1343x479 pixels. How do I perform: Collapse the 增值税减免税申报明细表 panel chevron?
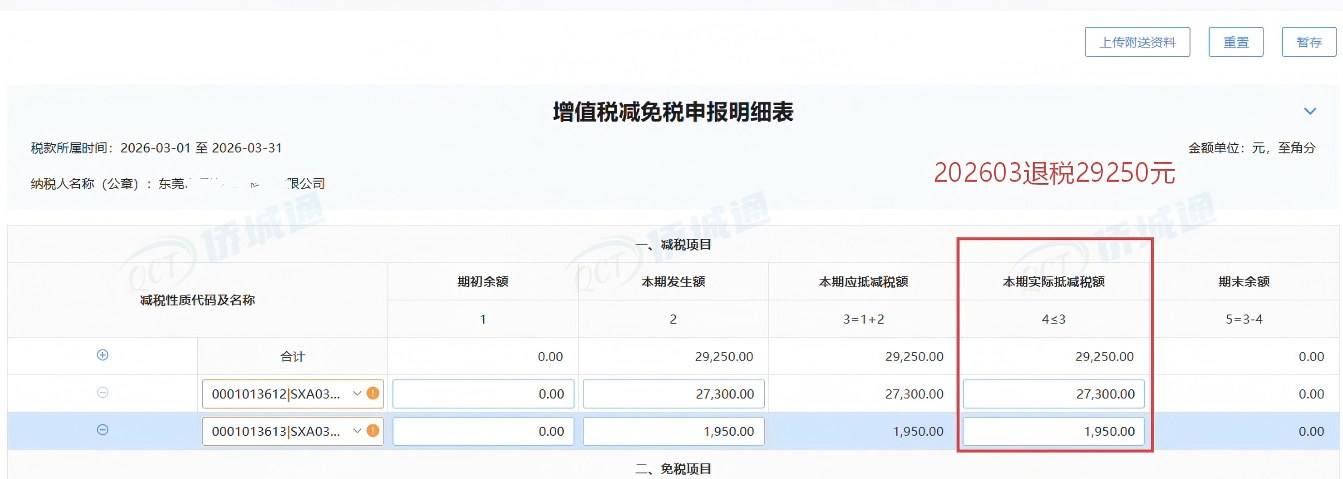point(1310,111)
